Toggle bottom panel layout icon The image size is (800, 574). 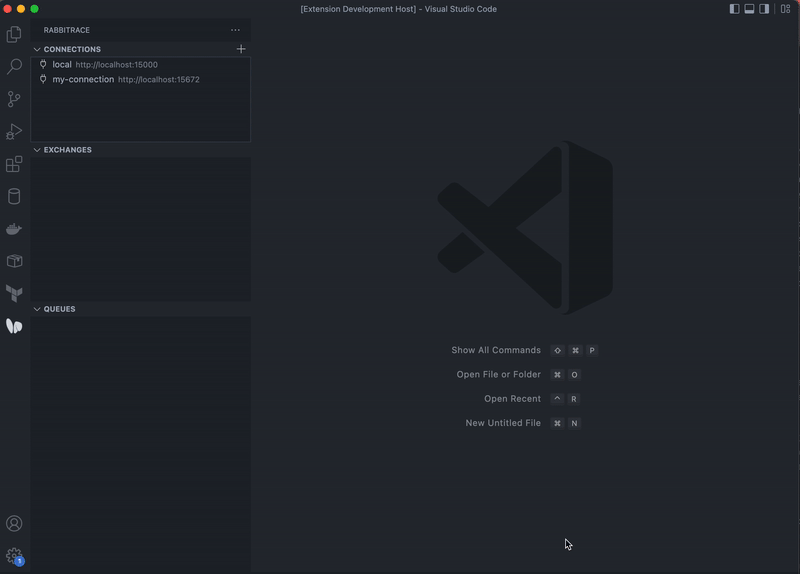pyautogui.click(x=749, y=9)
